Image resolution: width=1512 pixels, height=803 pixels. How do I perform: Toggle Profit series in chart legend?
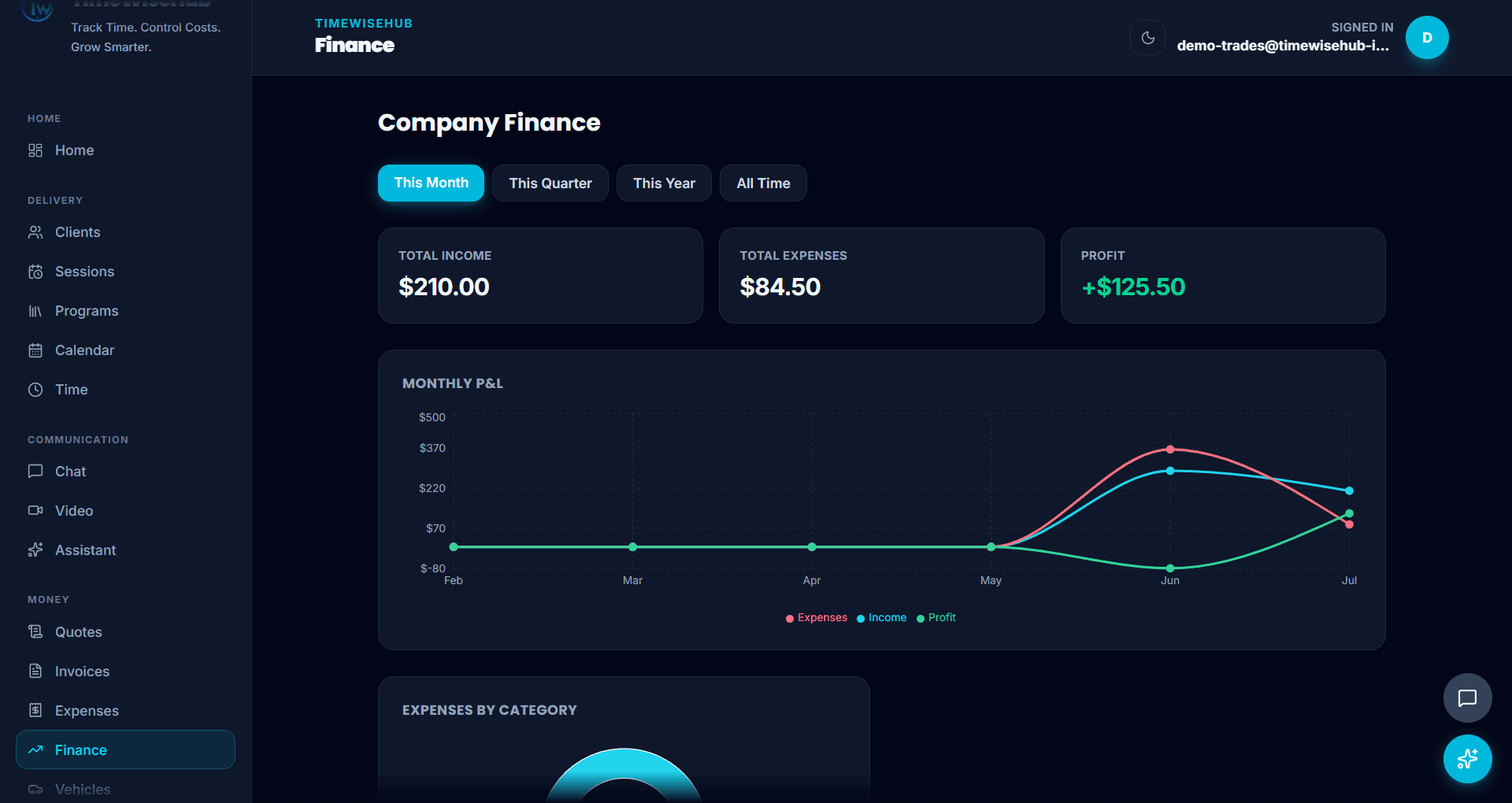coord(936,618)
